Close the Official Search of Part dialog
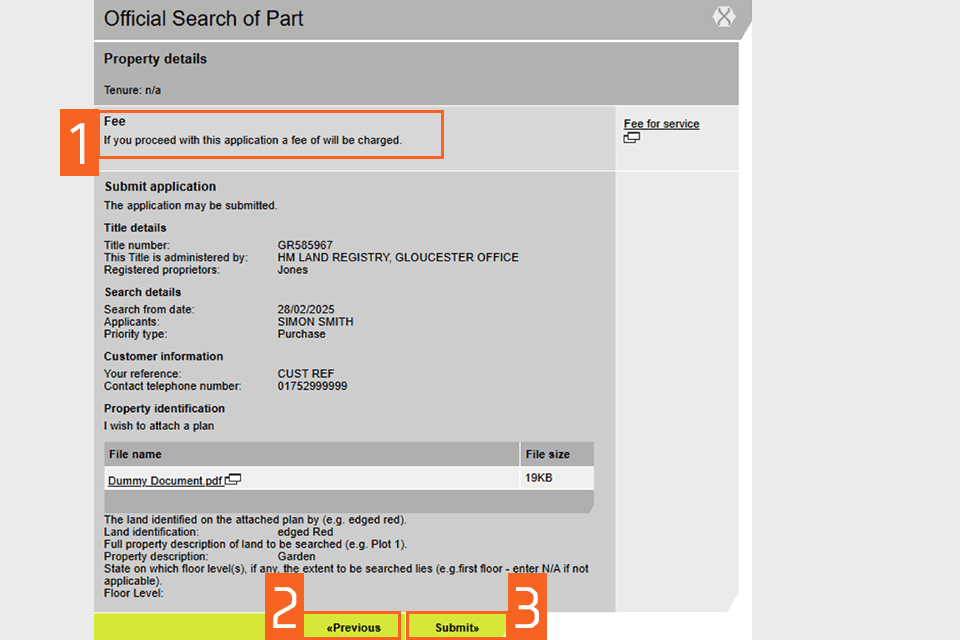The width and height of the screenshot is (960, 640). tap(723, 17)
